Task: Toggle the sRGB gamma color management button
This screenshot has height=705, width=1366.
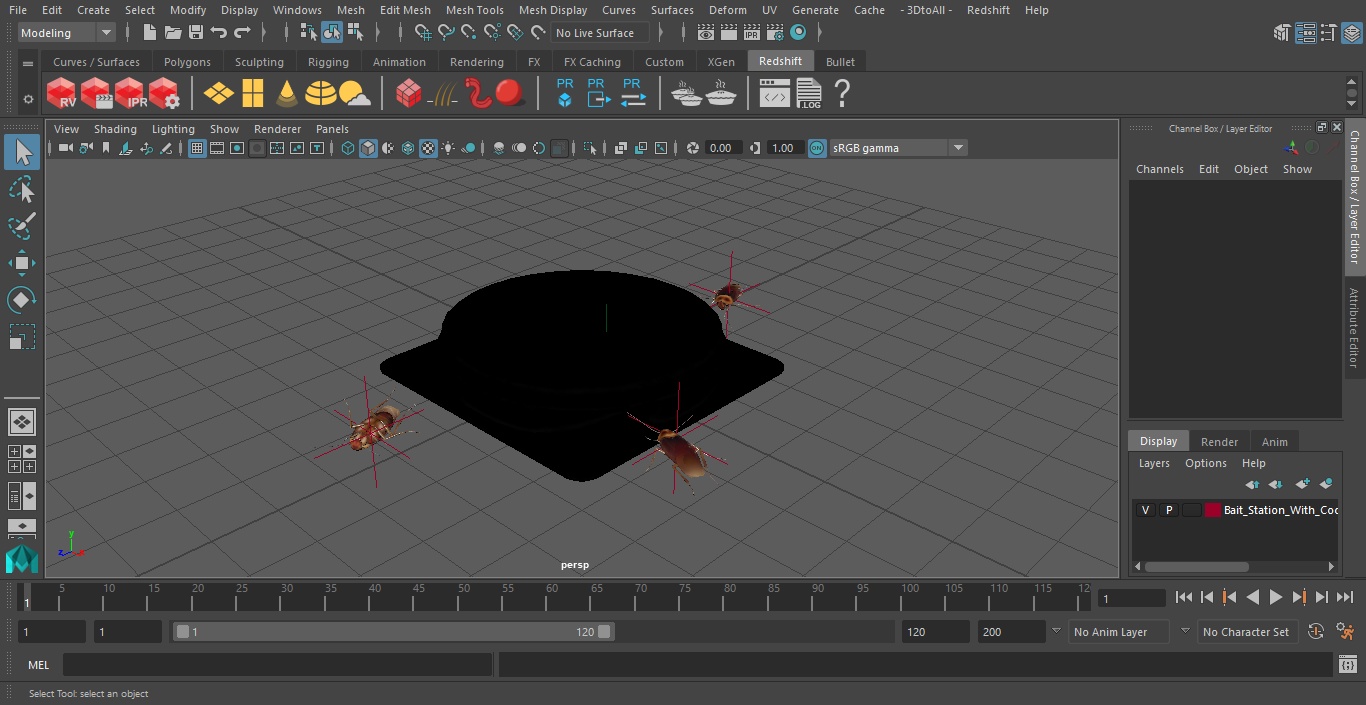Action: click(817, 148)
